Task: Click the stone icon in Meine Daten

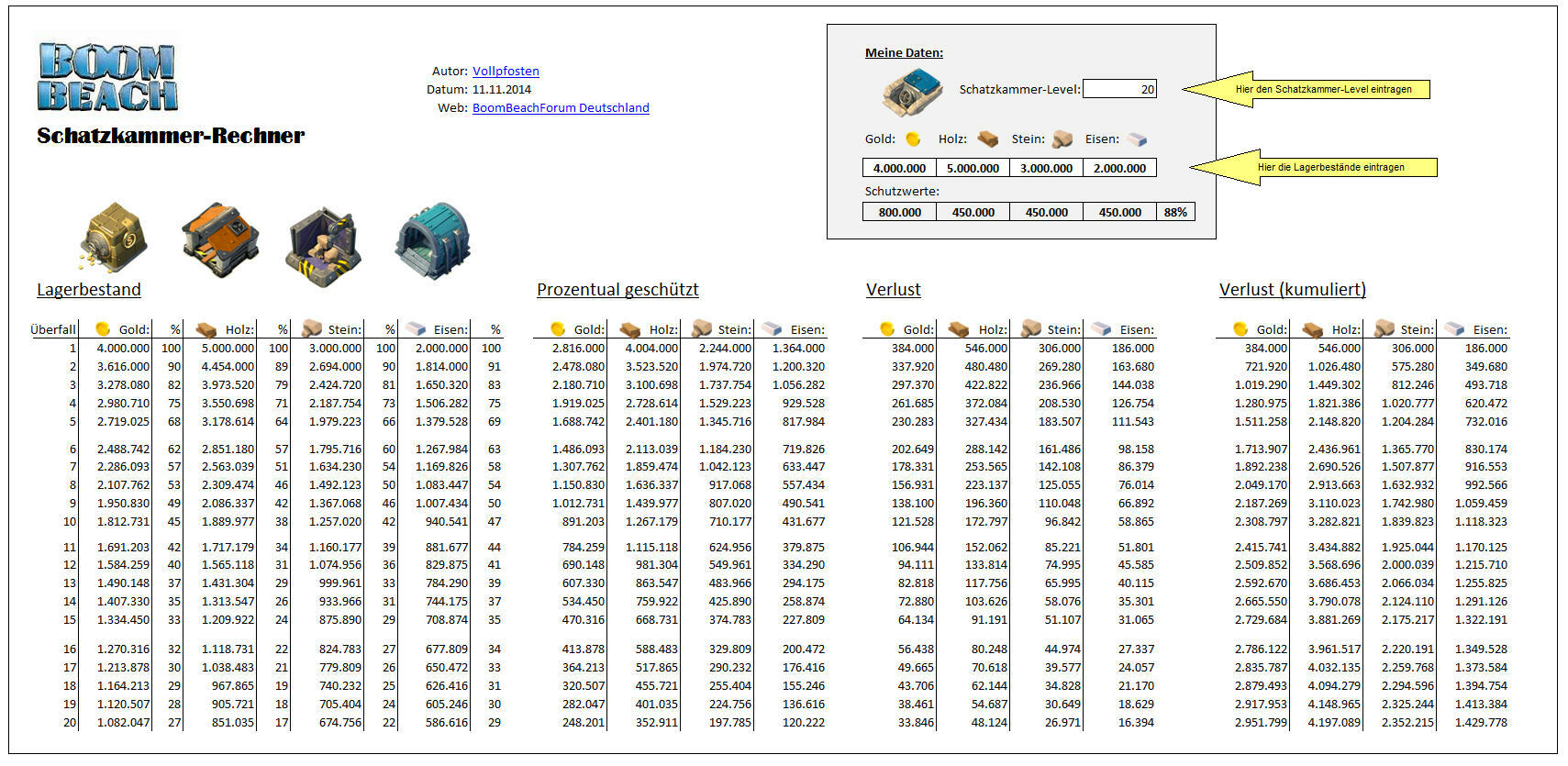Action: pos(1062,139)
